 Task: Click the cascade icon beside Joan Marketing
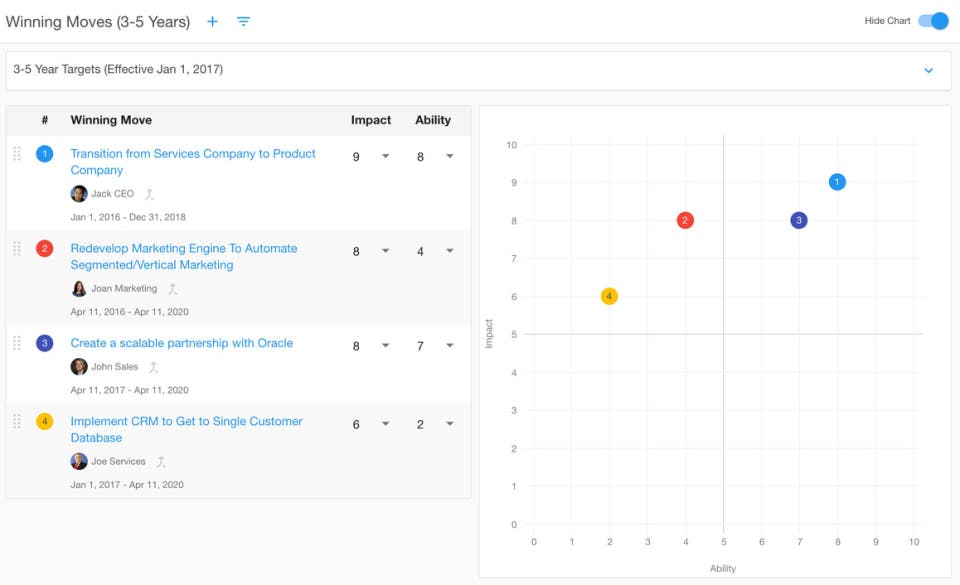pyautogui.click(x=173, y=289)
